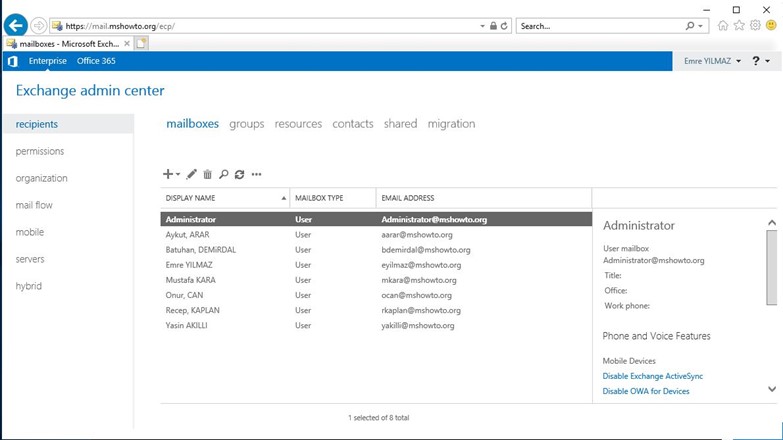This screenshot has height=440, width=783.
Task: Click the ocan@mshowto.org email address
Action: tap(416, 295)
